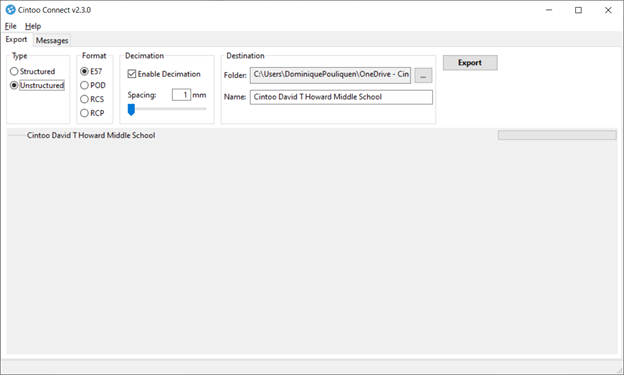Image resolution: width=624 pixels, height=375 pixels.
Task: Click the Cintoo Connect app logo icon
Action: click(10, 10)
